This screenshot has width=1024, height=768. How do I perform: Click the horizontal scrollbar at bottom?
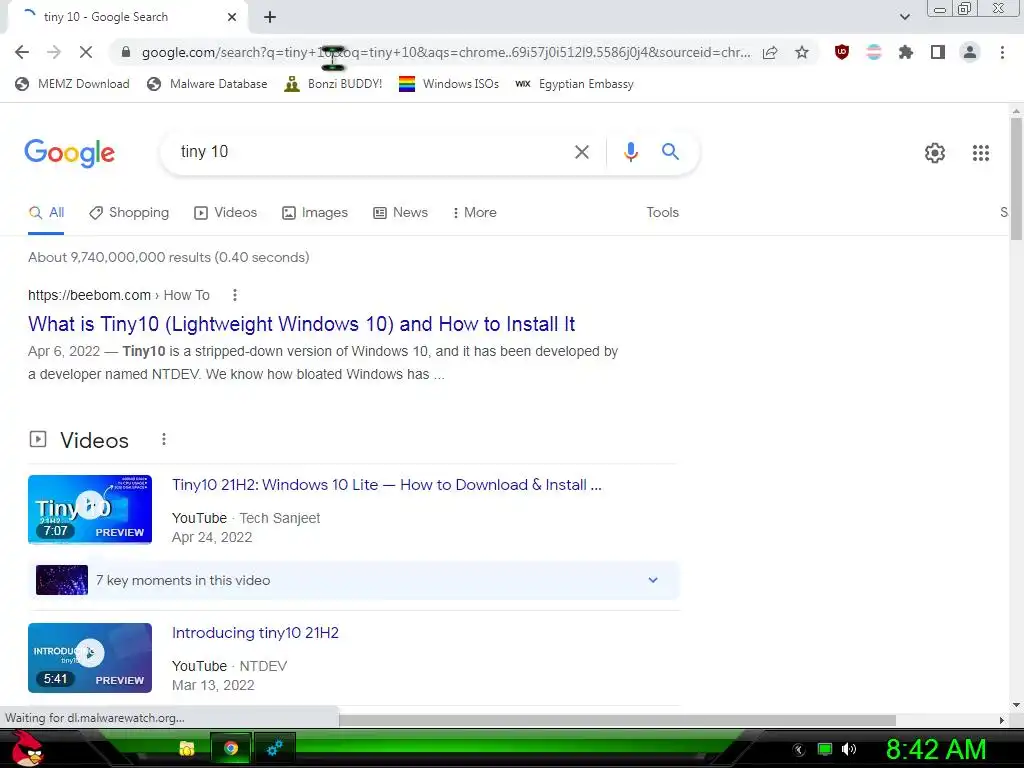[x=617, y=720]
